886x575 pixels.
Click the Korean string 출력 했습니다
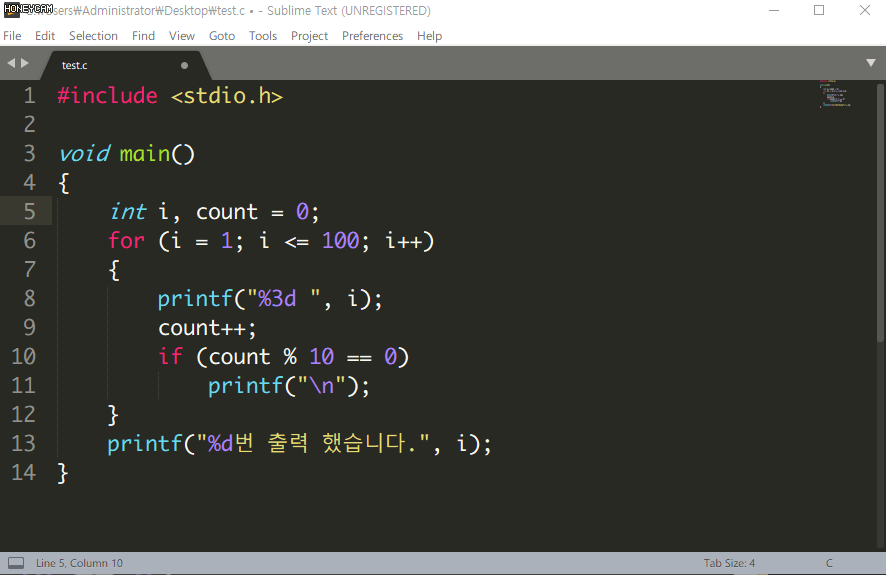341,443
